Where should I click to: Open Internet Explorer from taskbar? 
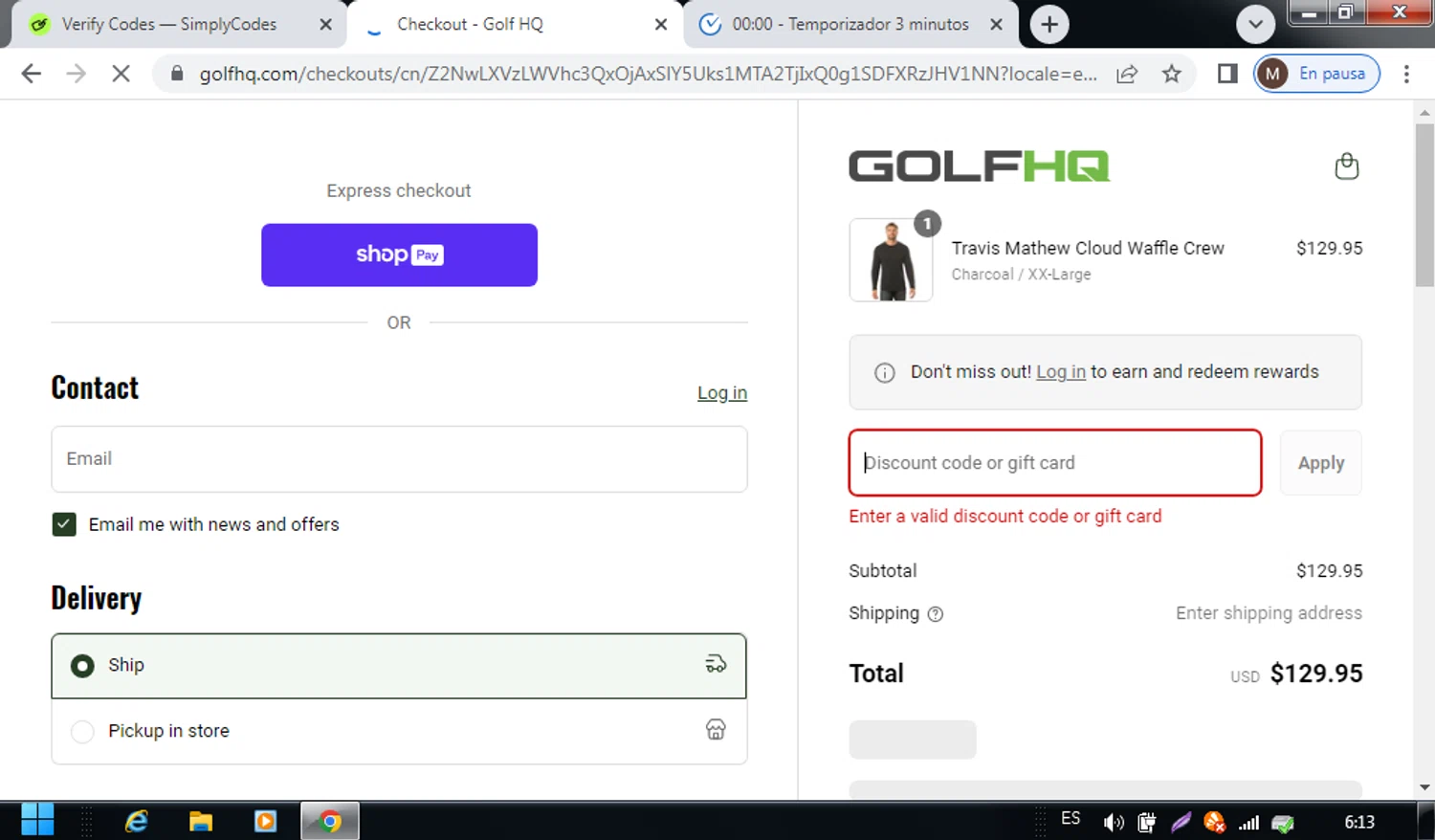(x=137, y=821)
